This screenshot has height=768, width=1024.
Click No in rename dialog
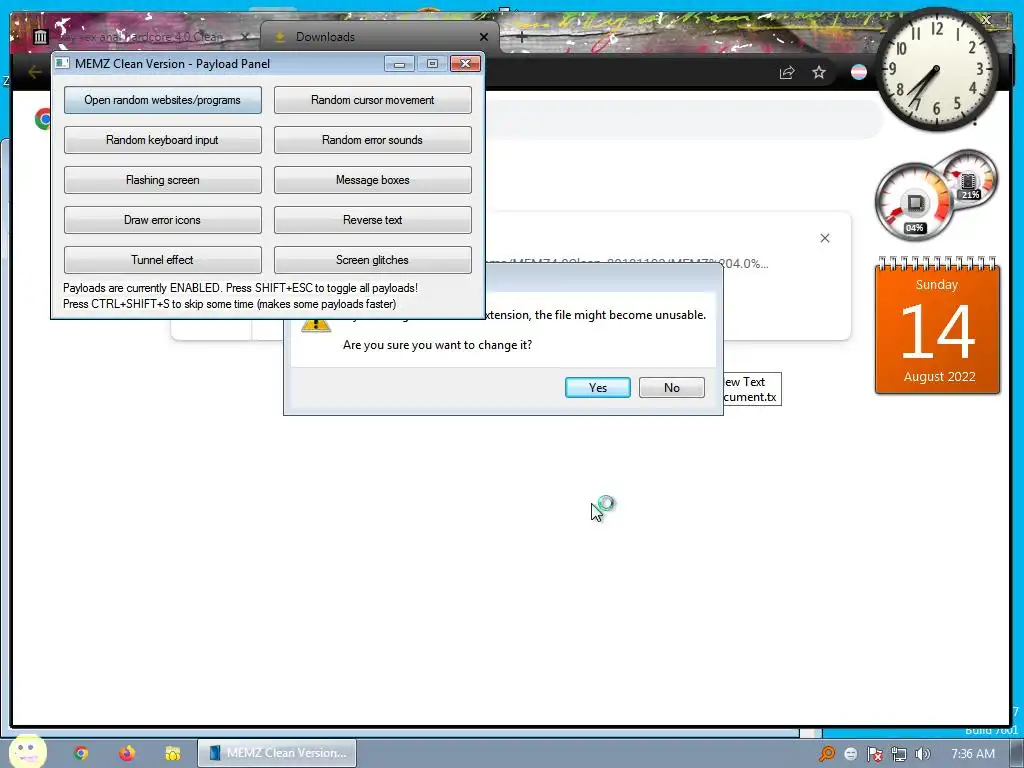(x=671, y=387)
